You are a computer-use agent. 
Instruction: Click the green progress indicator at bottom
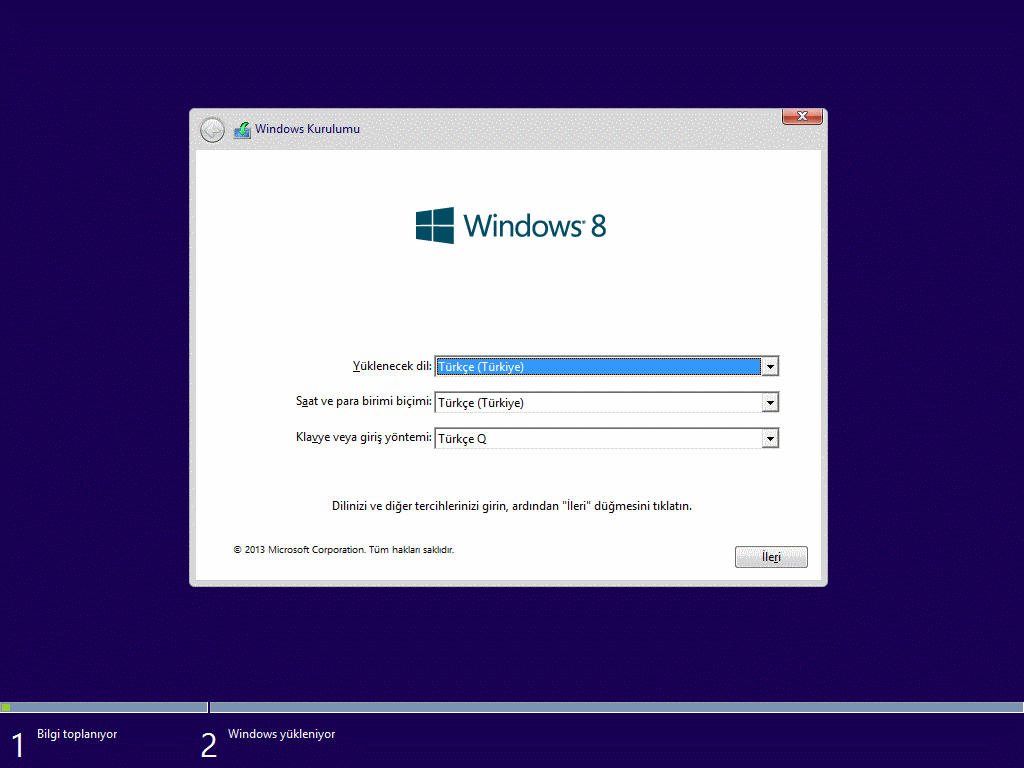pyautogui.click(x=6, y=707)
